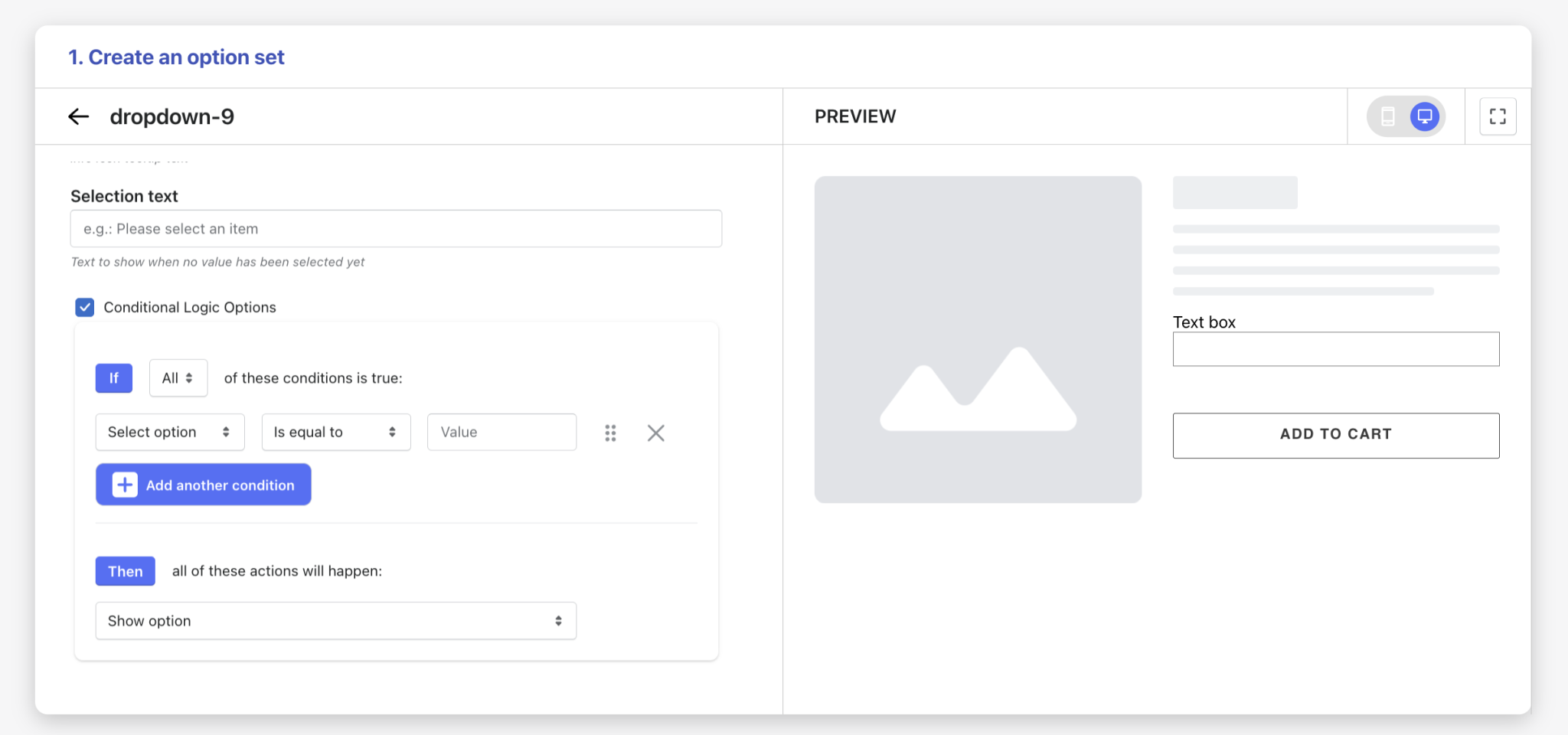
Task: Click the back arrow next to dropdown-9
Action: pyautogui.click(x=79, y=116)
